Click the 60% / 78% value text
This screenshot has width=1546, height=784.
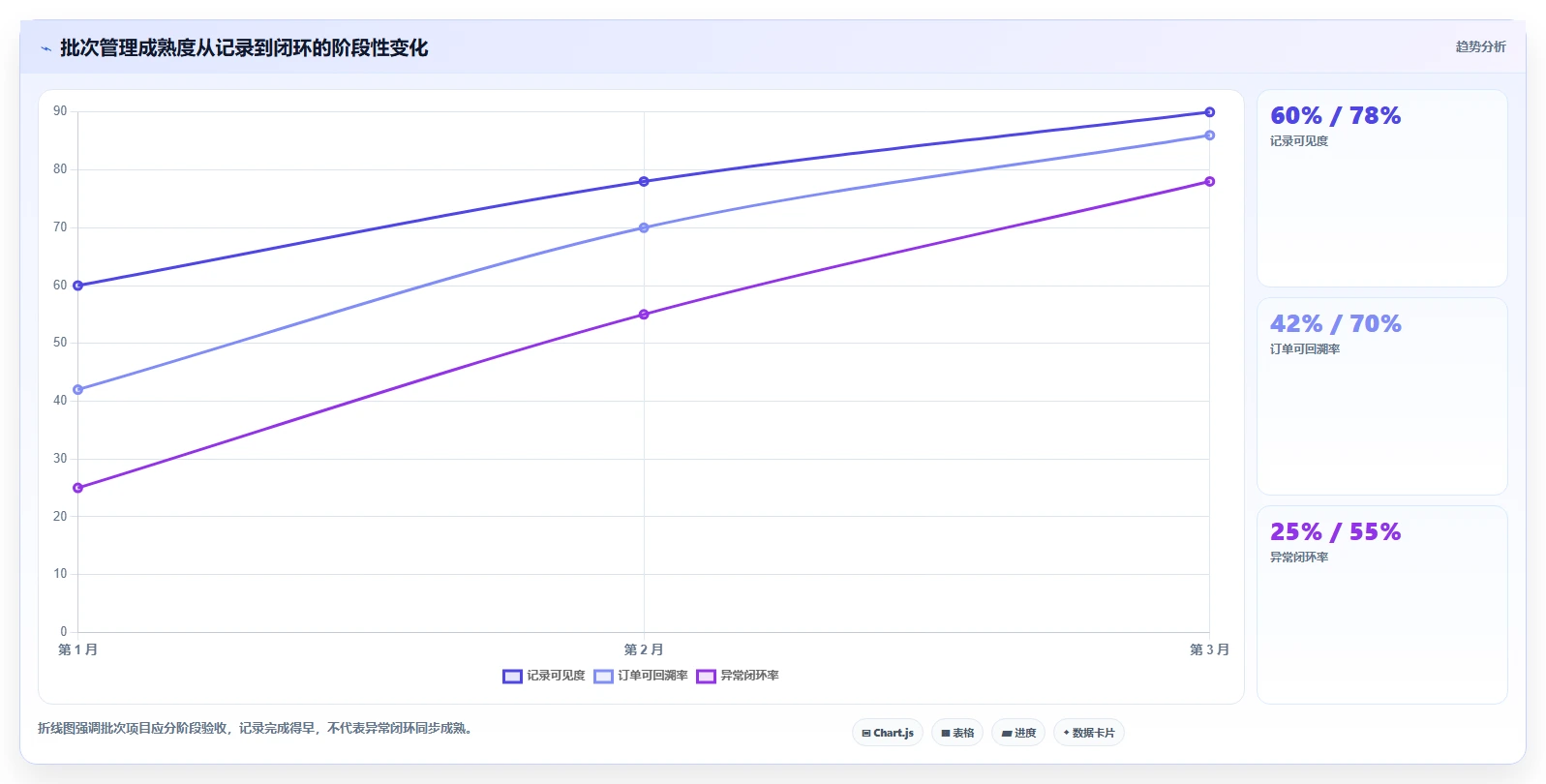coord(1336,116)
